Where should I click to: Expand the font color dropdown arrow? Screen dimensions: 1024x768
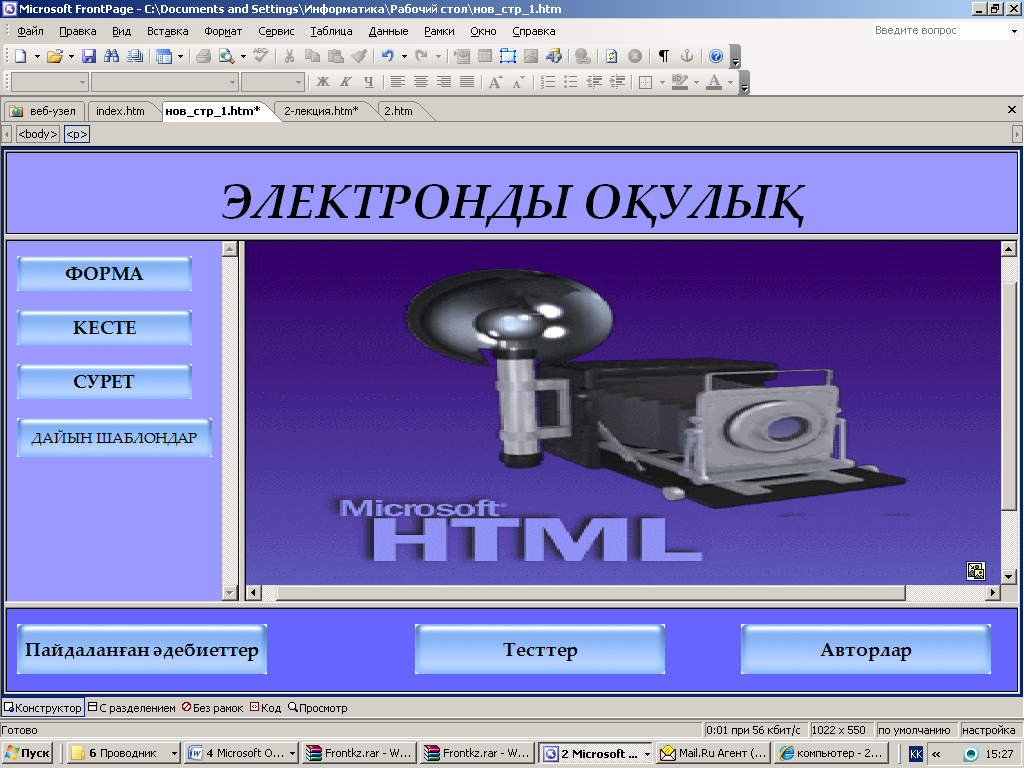click(730, 82)
